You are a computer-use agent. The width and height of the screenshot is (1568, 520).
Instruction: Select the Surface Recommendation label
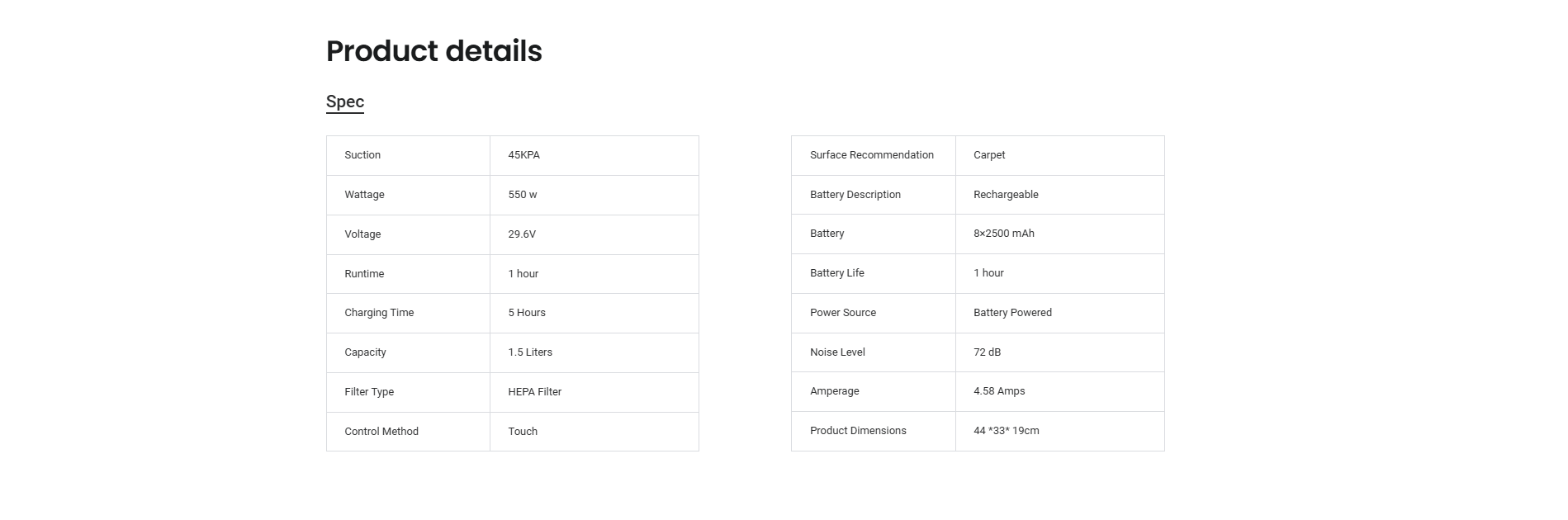pos(872,155)
